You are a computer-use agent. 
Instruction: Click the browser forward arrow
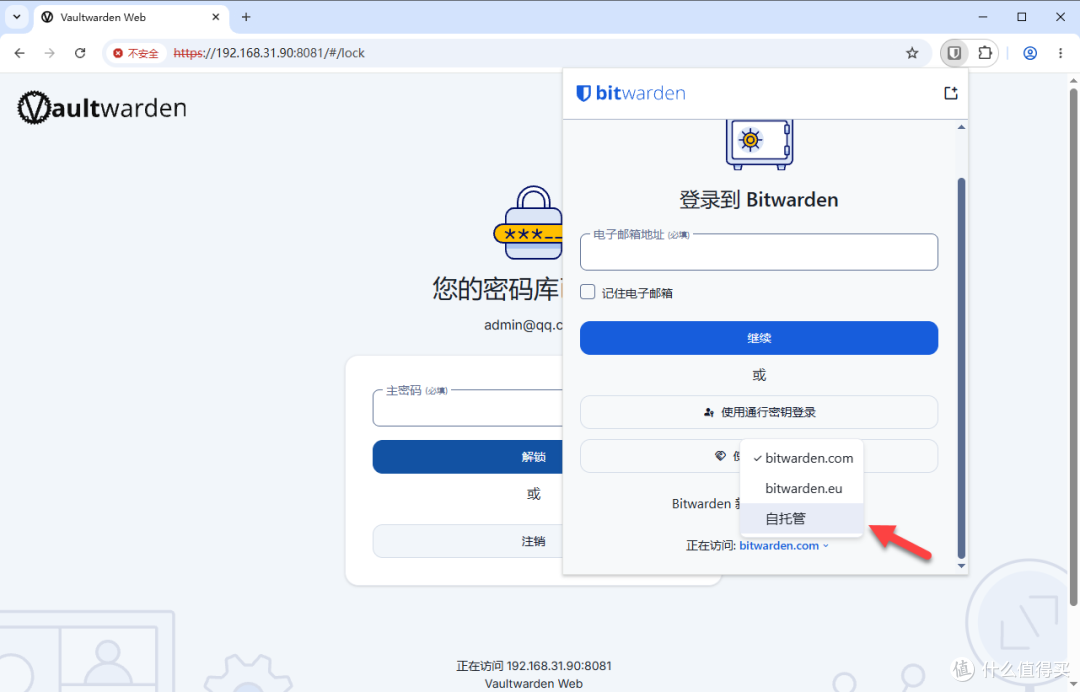coord(50,53)
